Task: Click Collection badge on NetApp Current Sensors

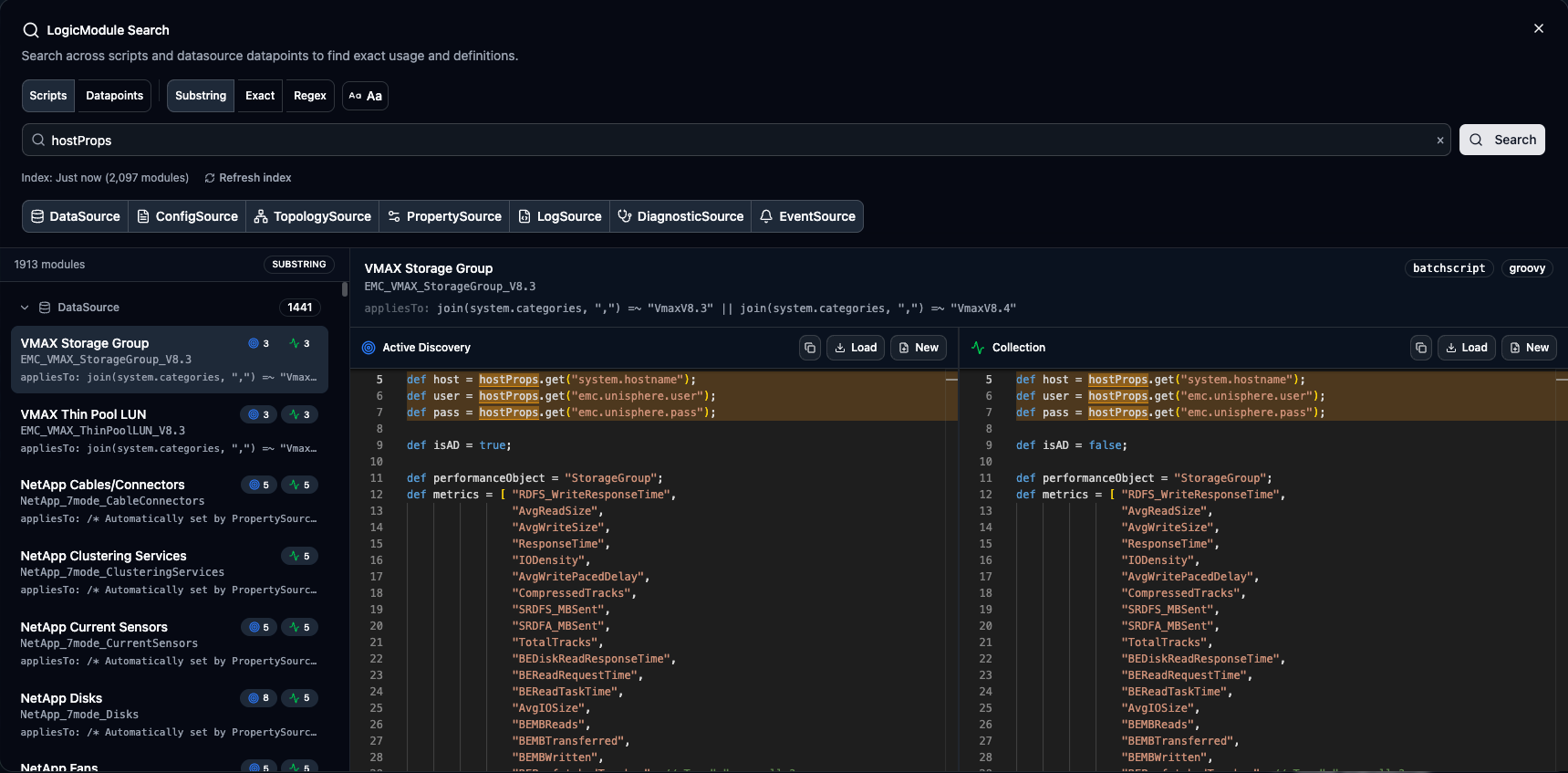Action: click(299, 627)
